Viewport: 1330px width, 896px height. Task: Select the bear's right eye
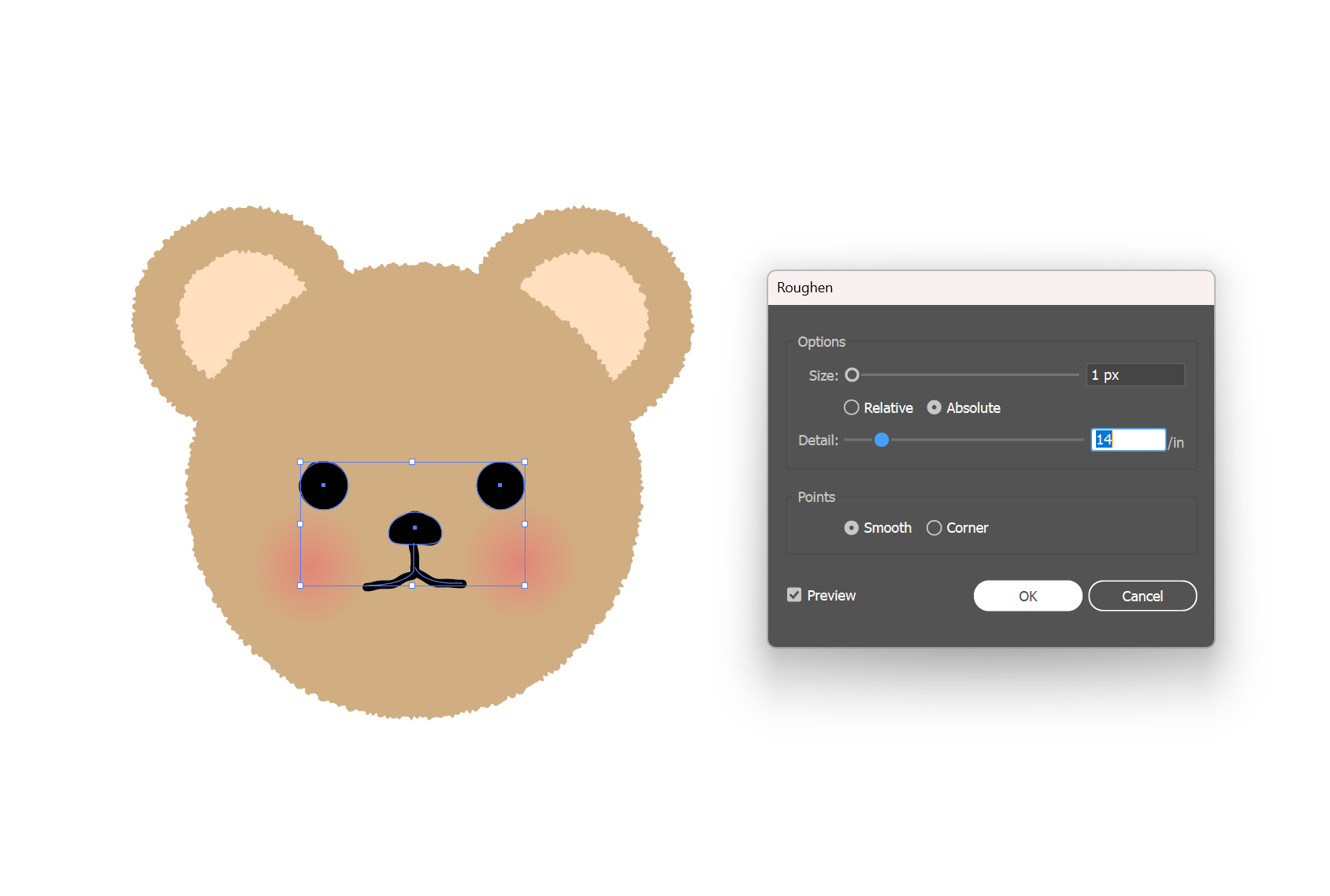point(500,485)
